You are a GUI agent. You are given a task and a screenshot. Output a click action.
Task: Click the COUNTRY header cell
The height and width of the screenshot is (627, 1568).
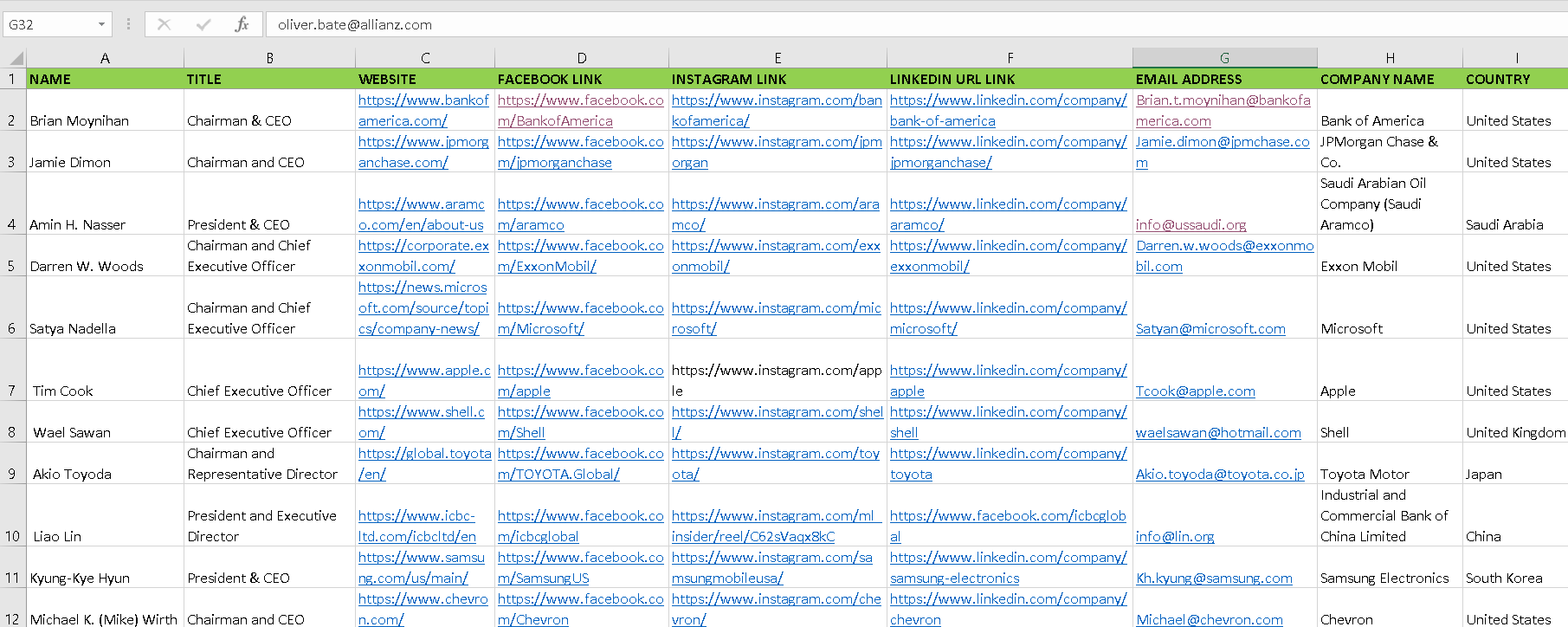[x=1516, y=79]
